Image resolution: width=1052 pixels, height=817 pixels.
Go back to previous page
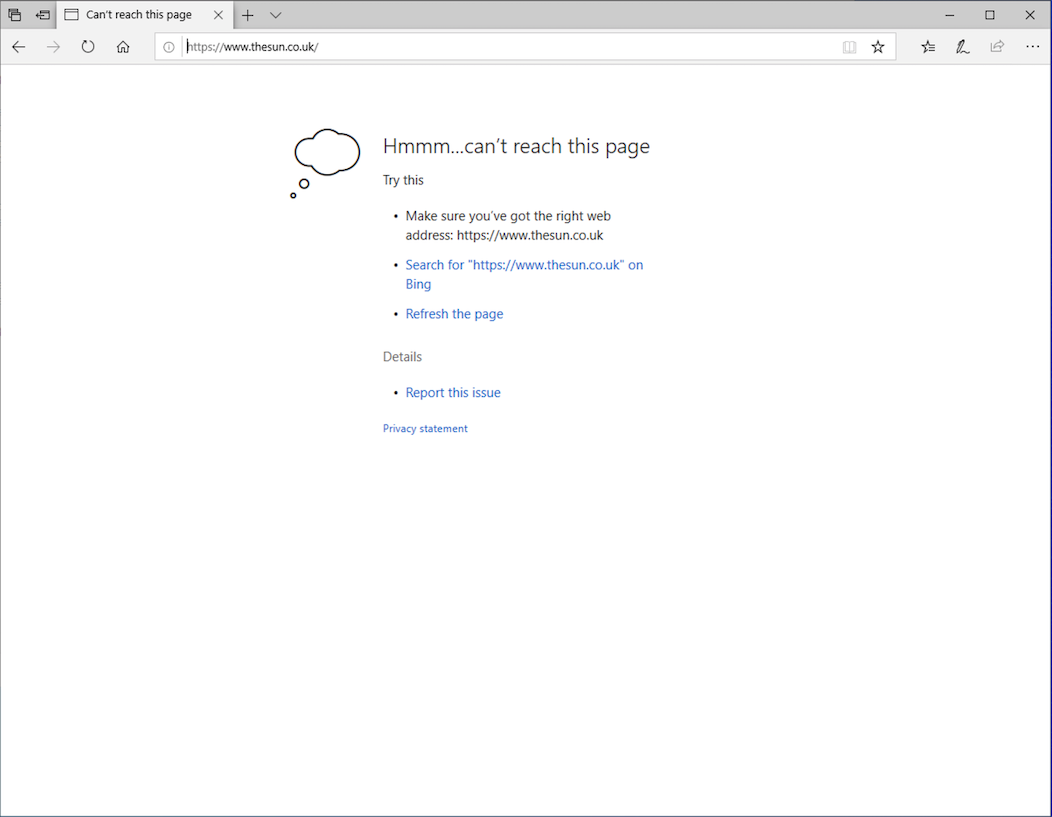[19, 47]
